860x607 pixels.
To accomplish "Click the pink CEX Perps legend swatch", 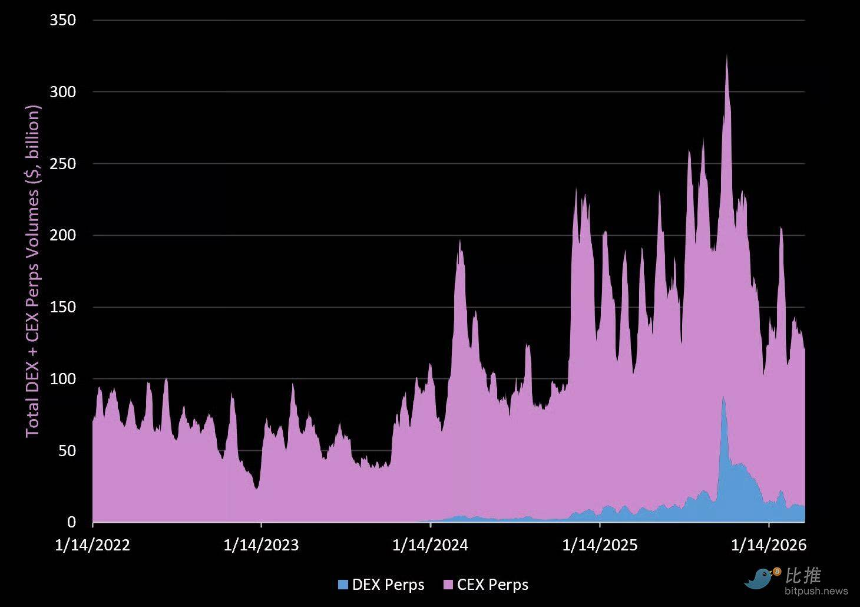I will [x=447, y=584].
